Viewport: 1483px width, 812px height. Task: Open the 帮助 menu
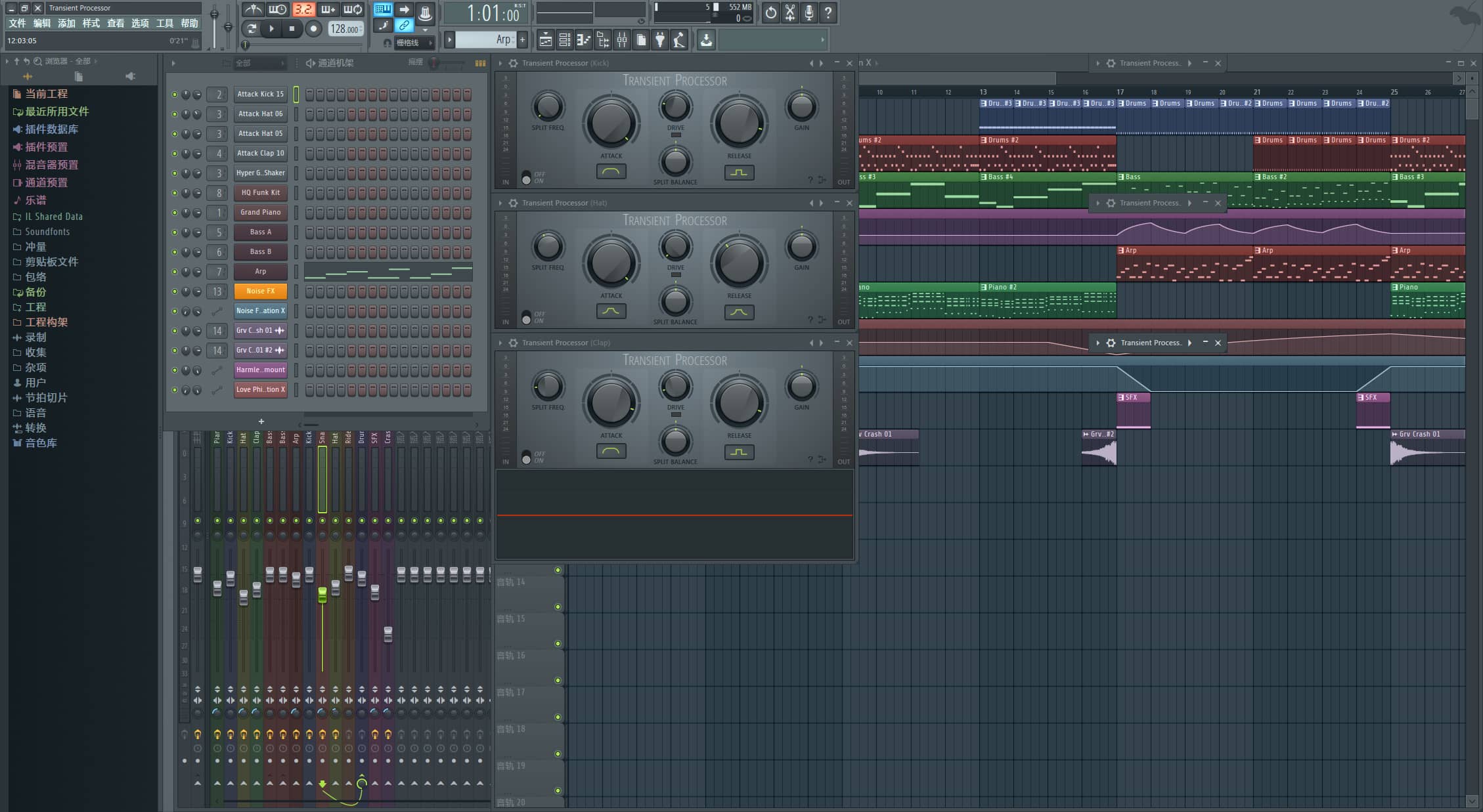pyautogui.click(x=189, y=24)
